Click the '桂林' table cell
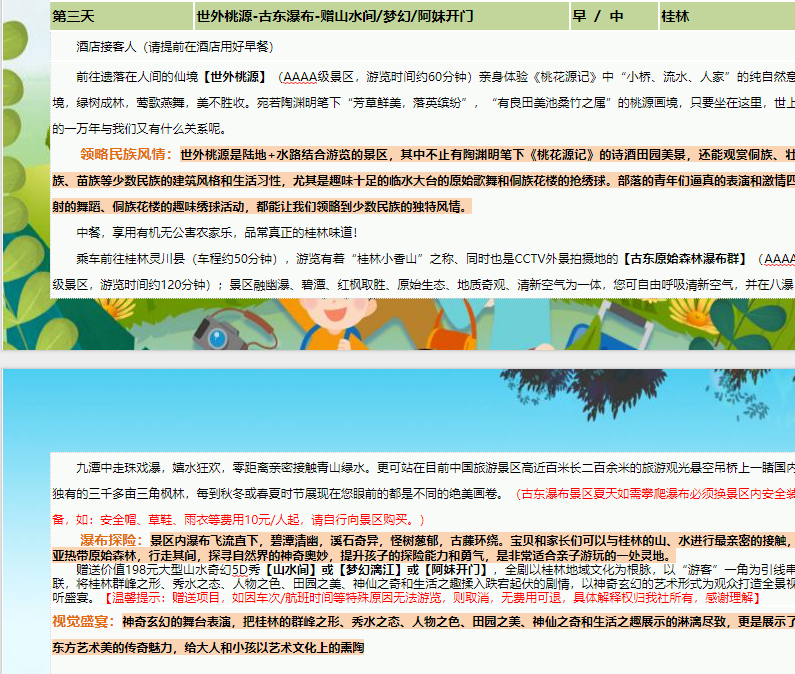 (x=727, y=16)
